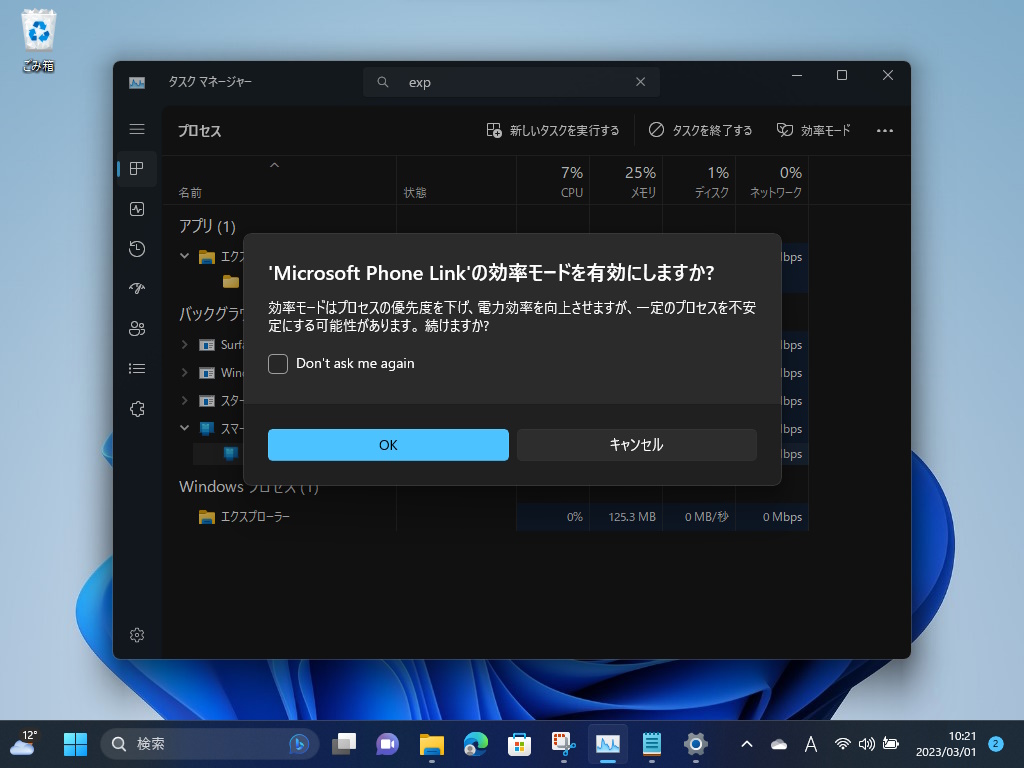The image size is (1024, 768).
Task: Expand the Surface process group
Action: tap(184, 345)
